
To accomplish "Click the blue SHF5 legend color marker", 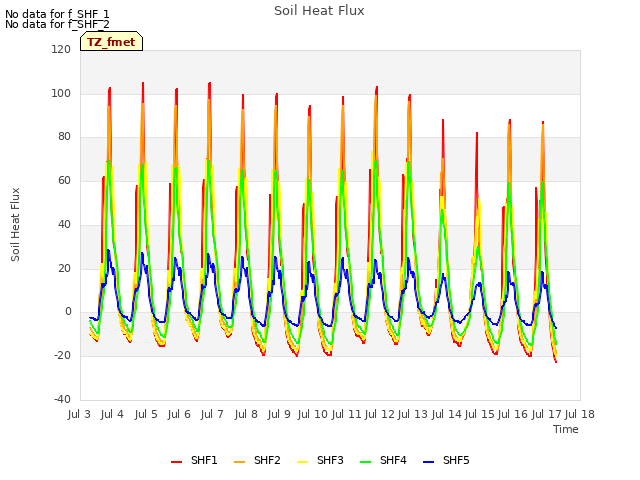I will (x=429, y=462).
